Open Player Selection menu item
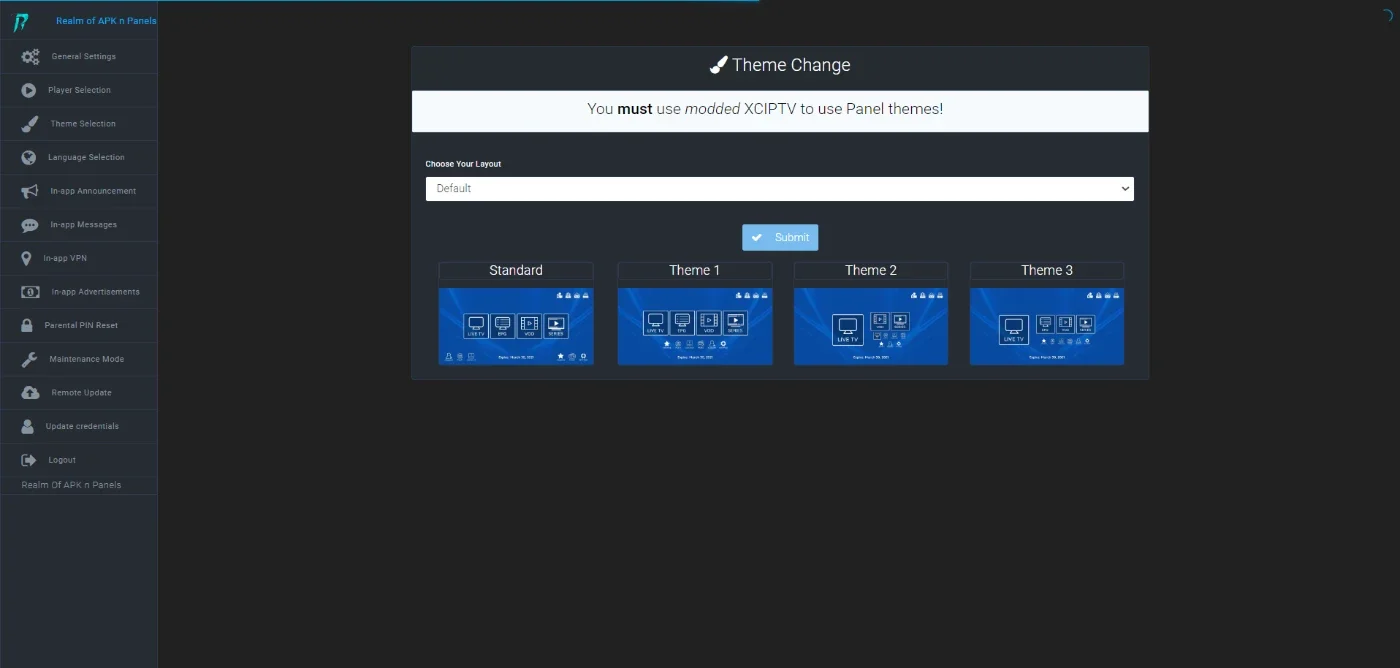Screen dimensions: 1400x668 (79, 90)
